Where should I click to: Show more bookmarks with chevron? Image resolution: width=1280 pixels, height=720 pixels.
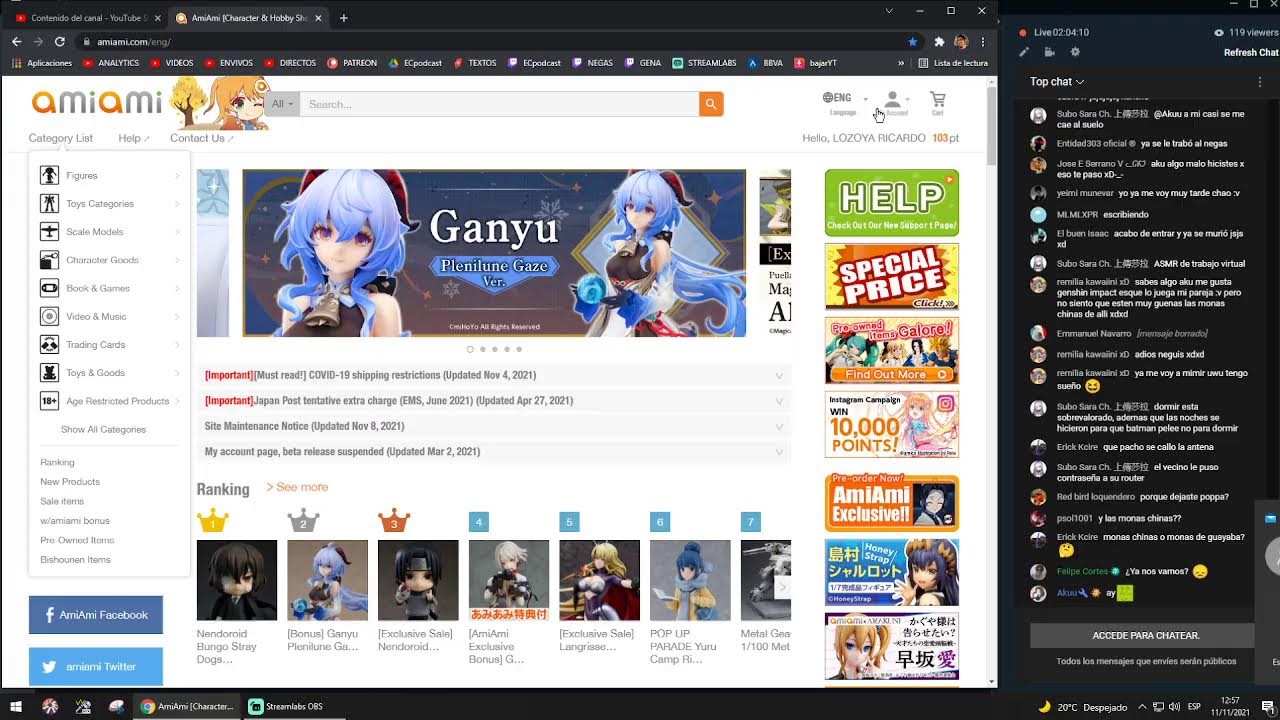click(901, 63)
